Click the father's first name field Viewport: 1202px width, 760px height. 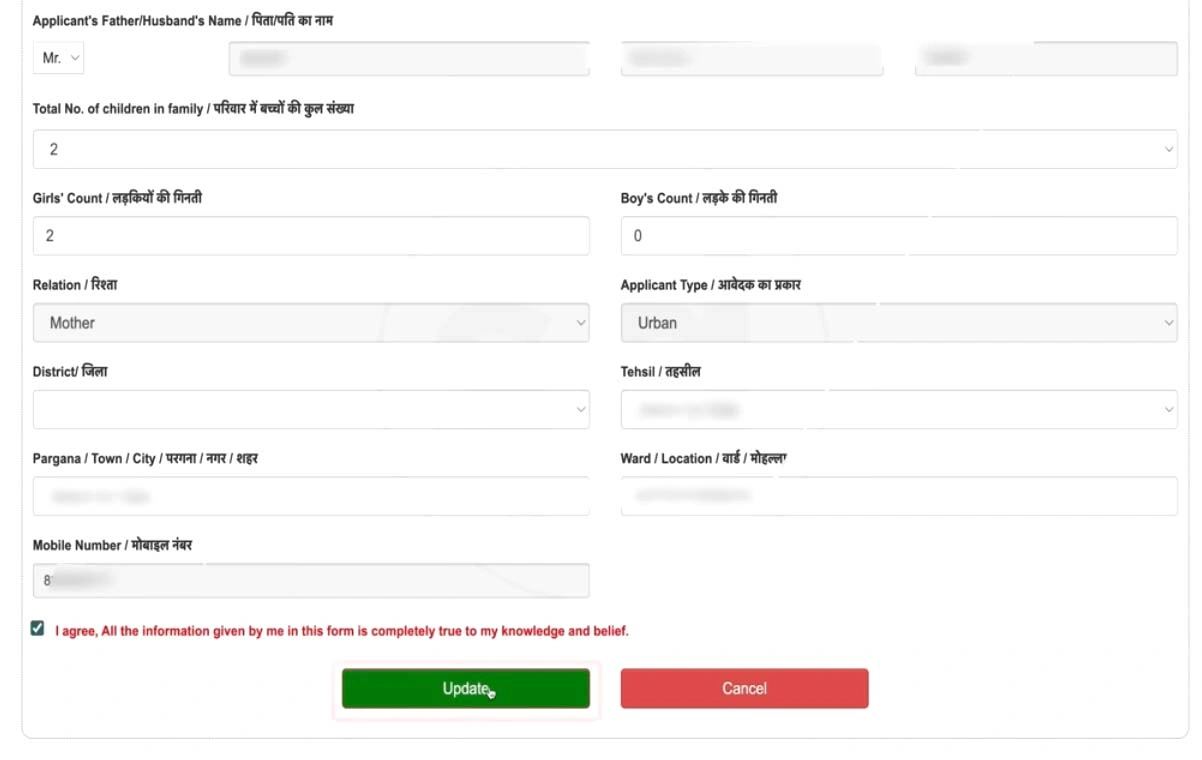point(408,59)
